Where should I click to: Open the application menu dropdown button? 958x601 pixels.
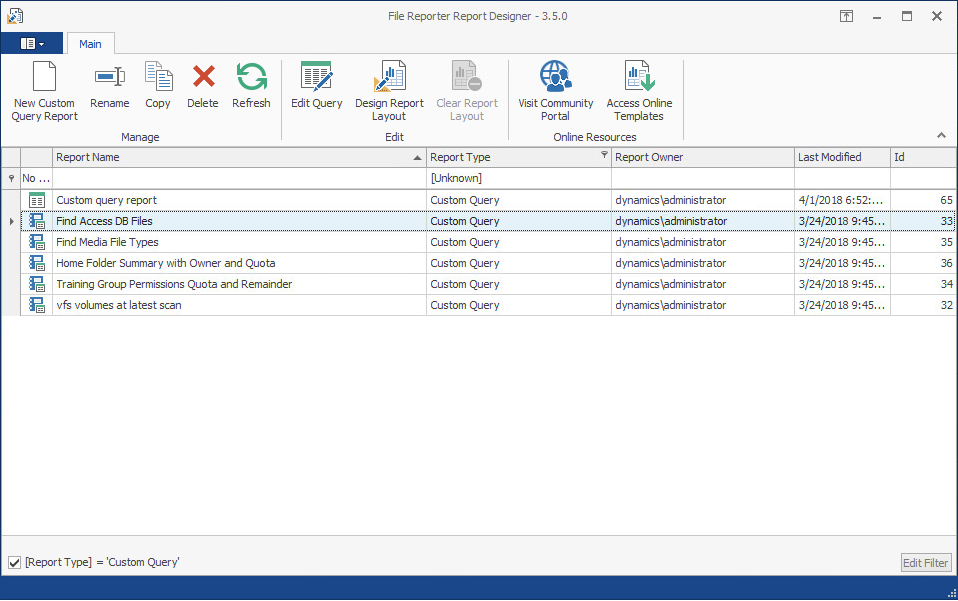[32, 44]
